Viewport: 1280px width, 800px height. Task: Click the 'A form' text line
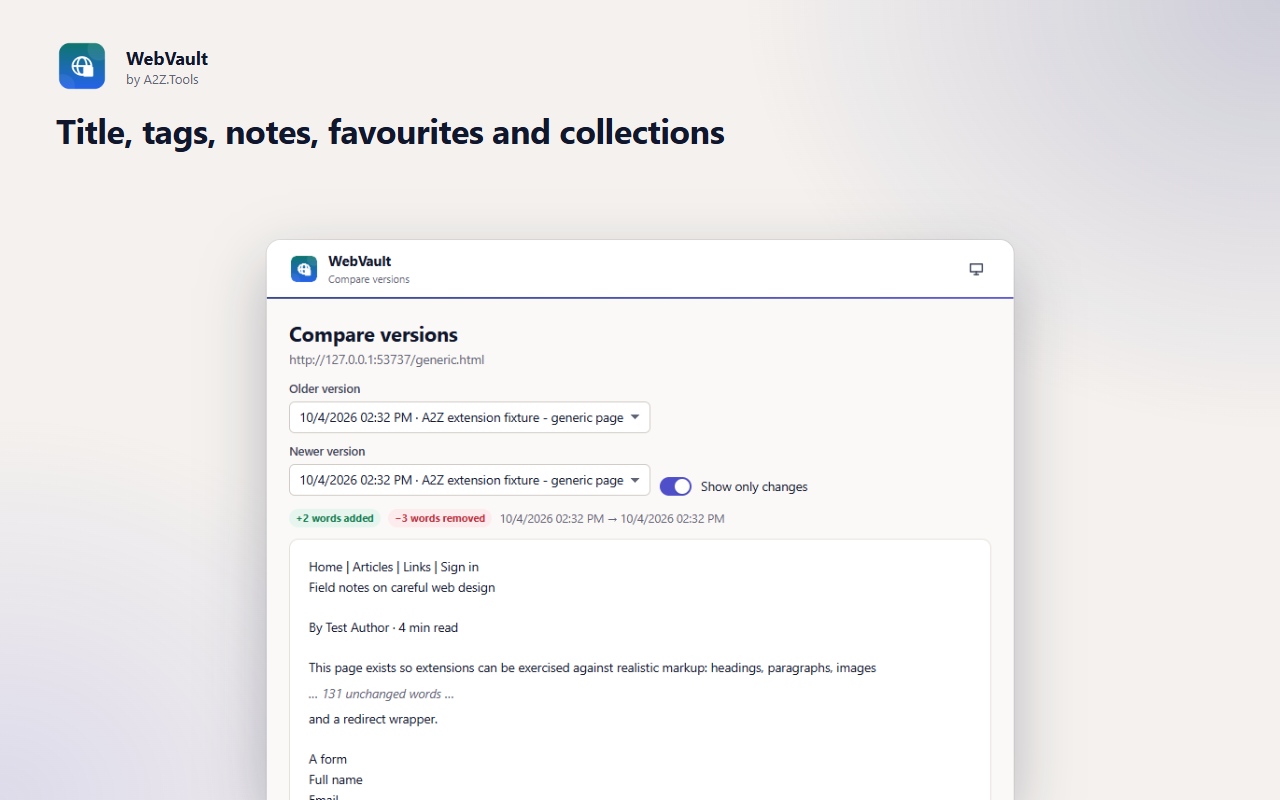point(328,759)
